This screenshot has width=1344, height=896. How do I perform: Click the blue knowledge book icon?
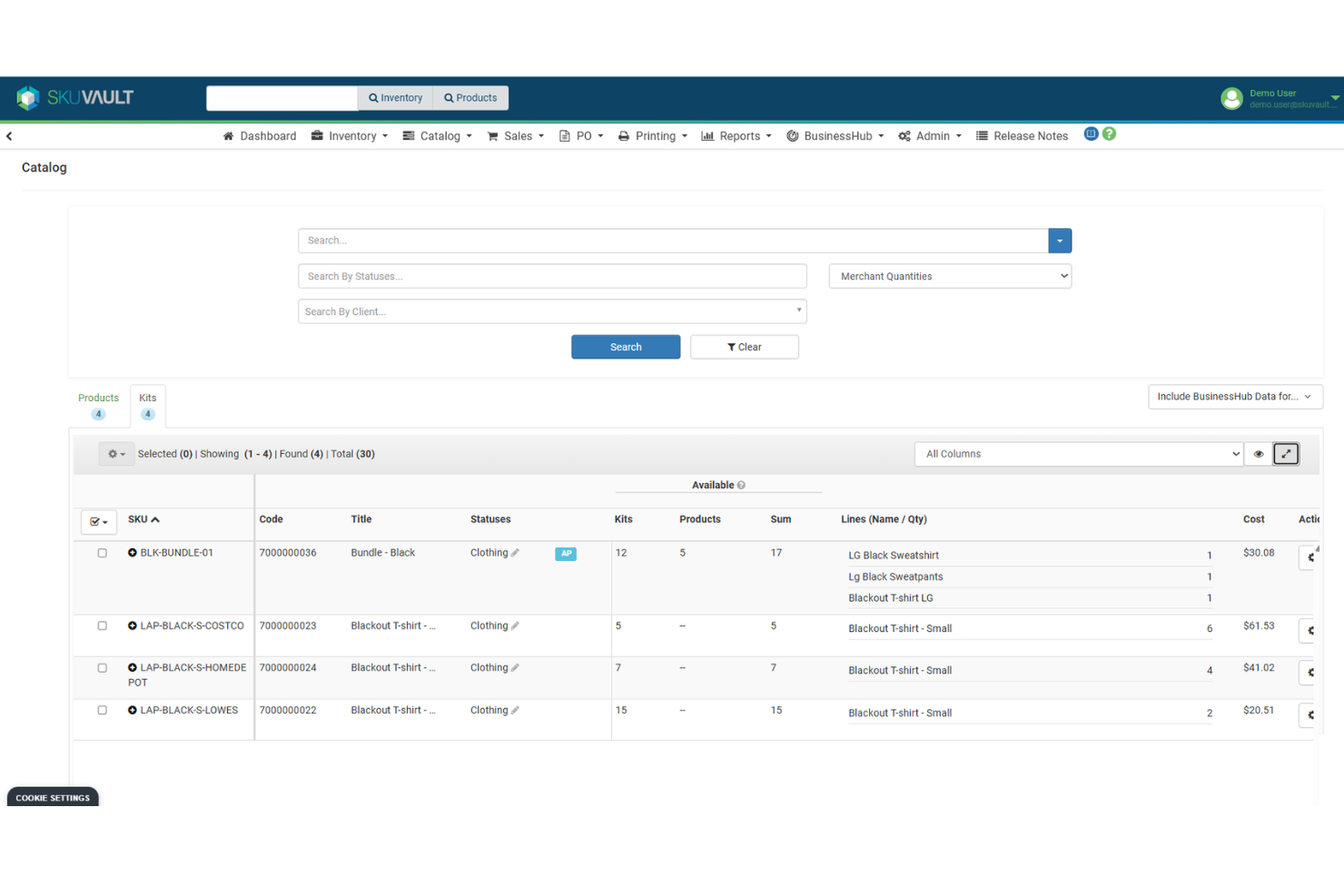pos(1091,133)
